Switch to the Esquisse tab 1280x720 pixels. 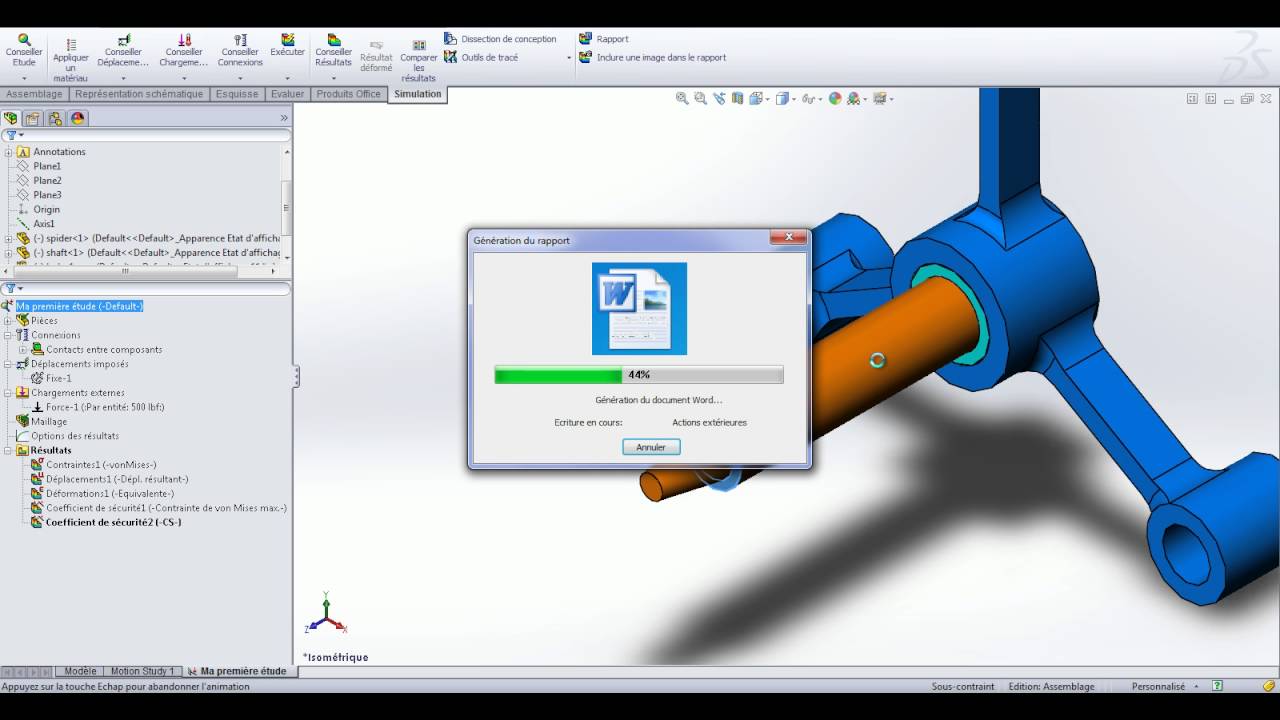point(237,94)
